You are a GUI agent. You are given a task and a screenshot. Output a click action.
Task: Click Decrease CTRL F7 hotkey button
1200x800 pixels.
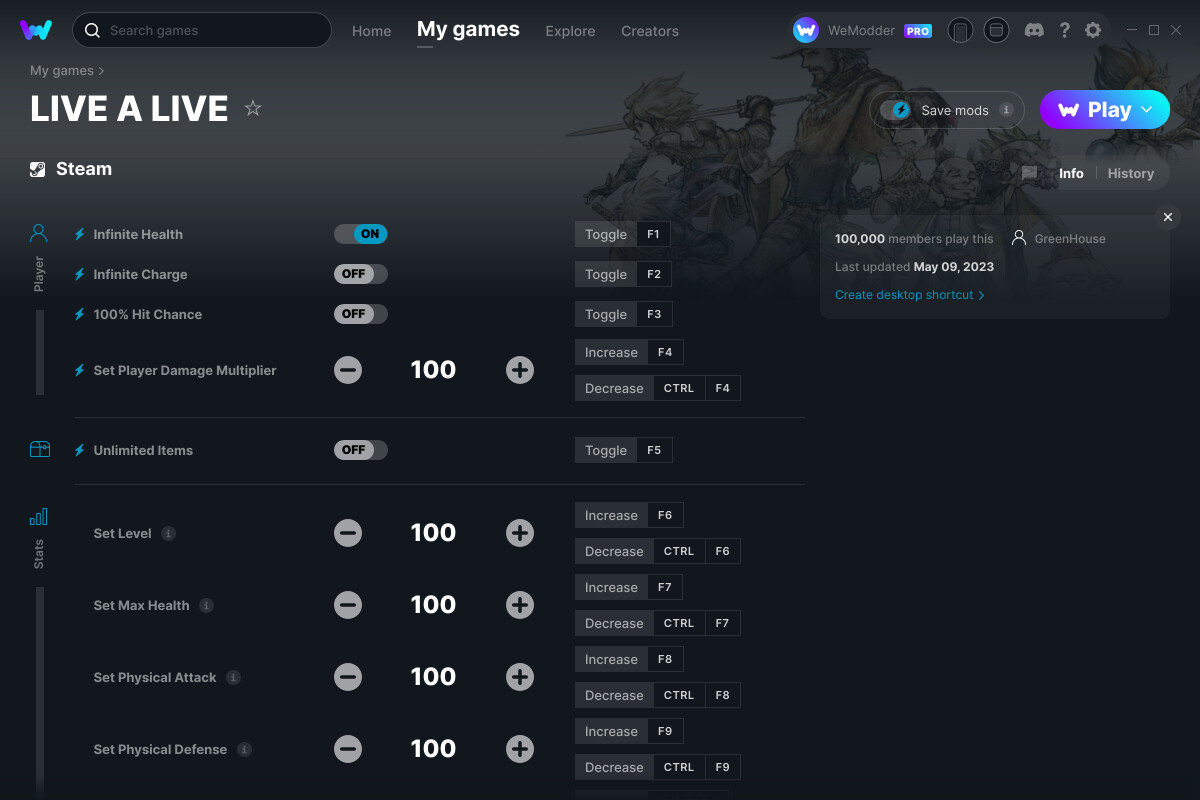(x=658, y=623)
